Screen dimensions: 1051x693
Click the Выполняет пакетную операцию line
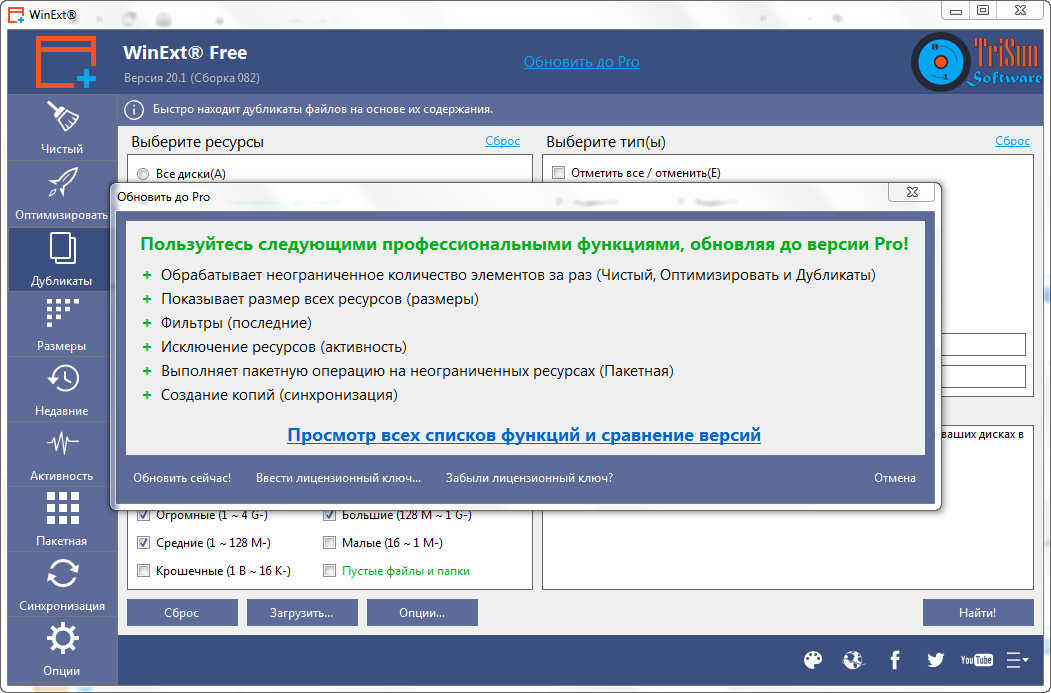coord(417,371)
